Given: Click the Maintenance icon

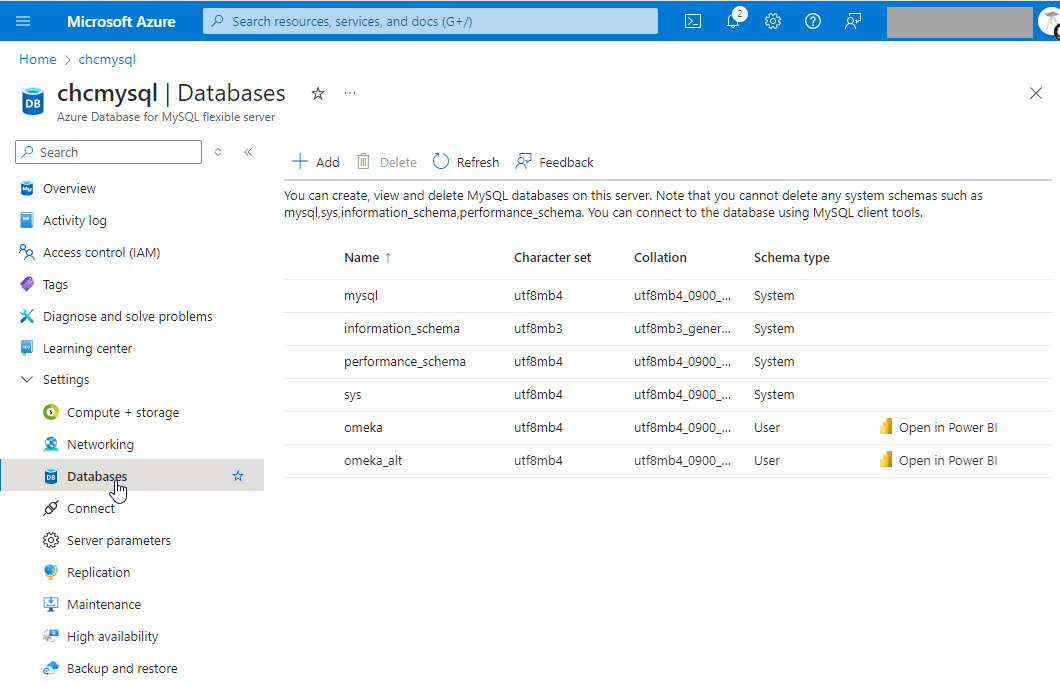Looking at the screenshot, I should (51, 604).
